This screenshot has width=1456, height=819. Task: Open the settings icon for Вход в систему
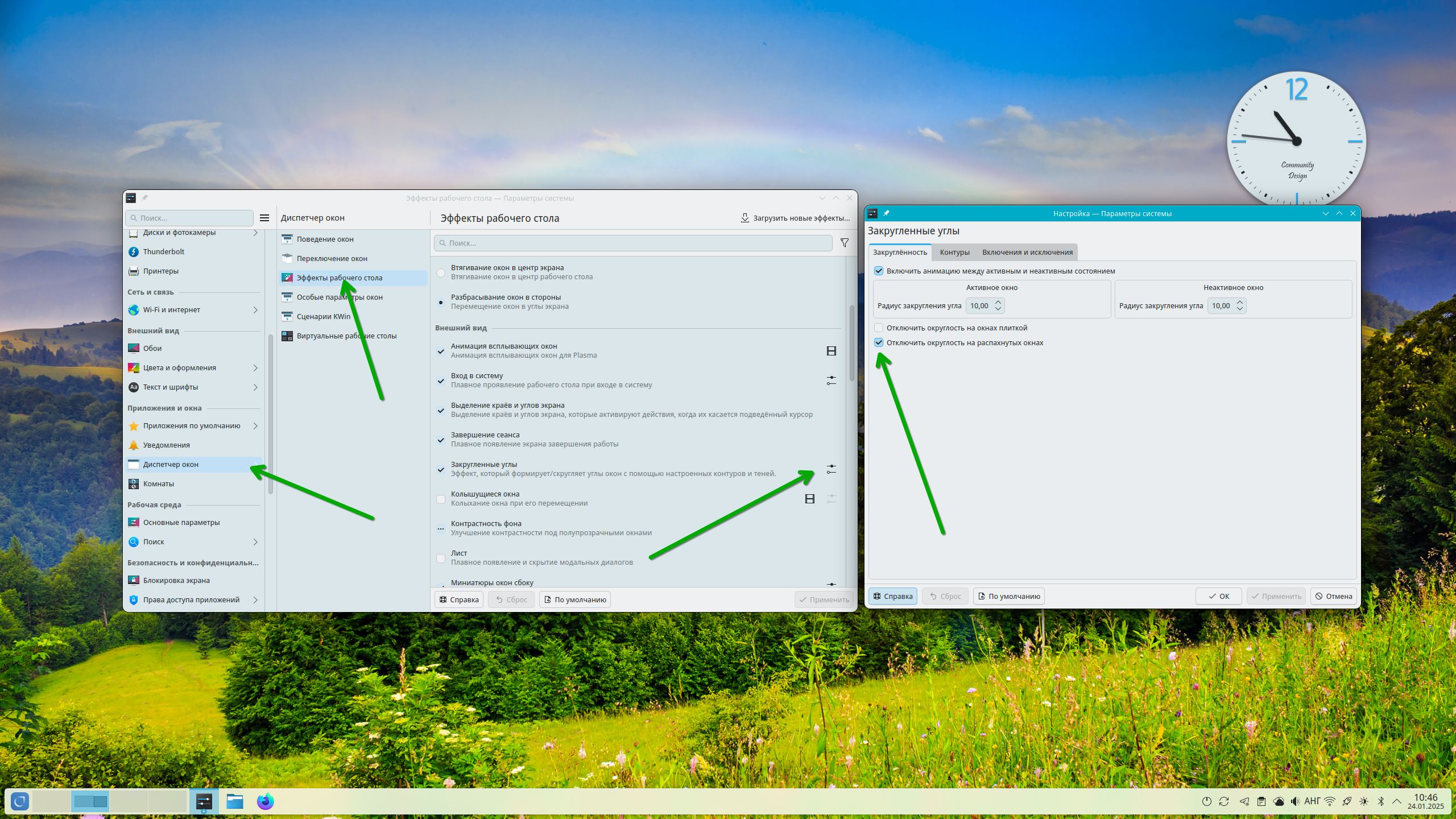pos(831,380)
